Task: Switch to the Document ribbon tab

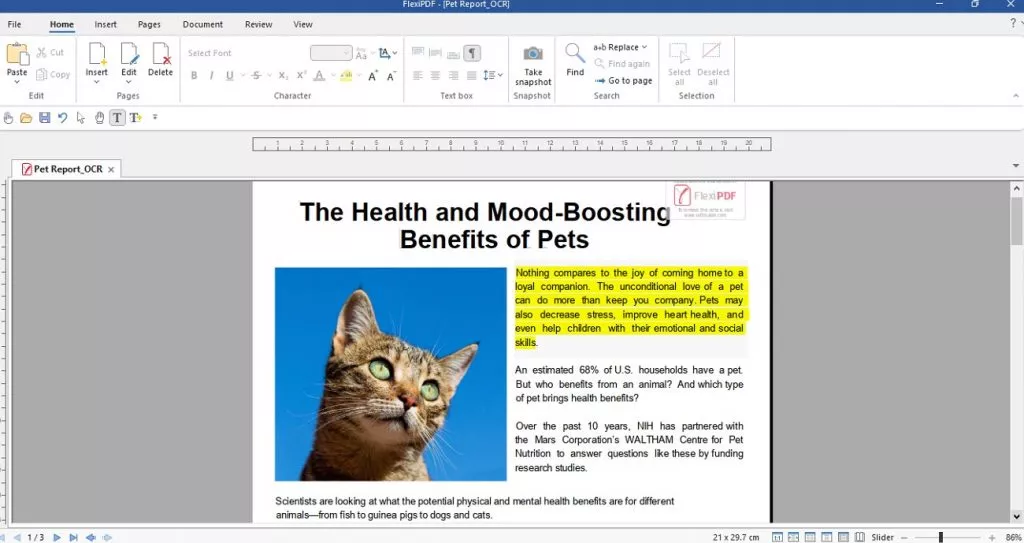Action: point(202,24)
